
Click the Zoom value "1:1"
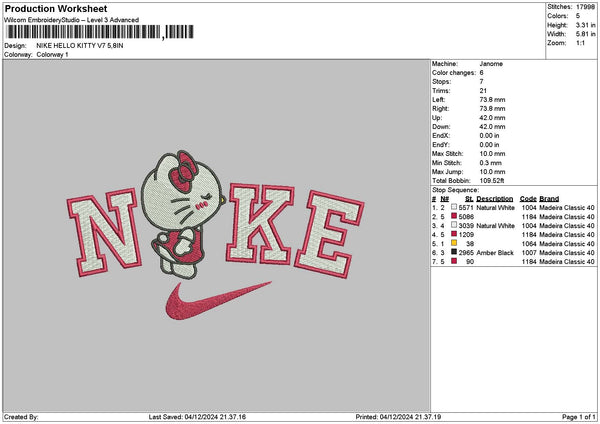pos(580,43)
